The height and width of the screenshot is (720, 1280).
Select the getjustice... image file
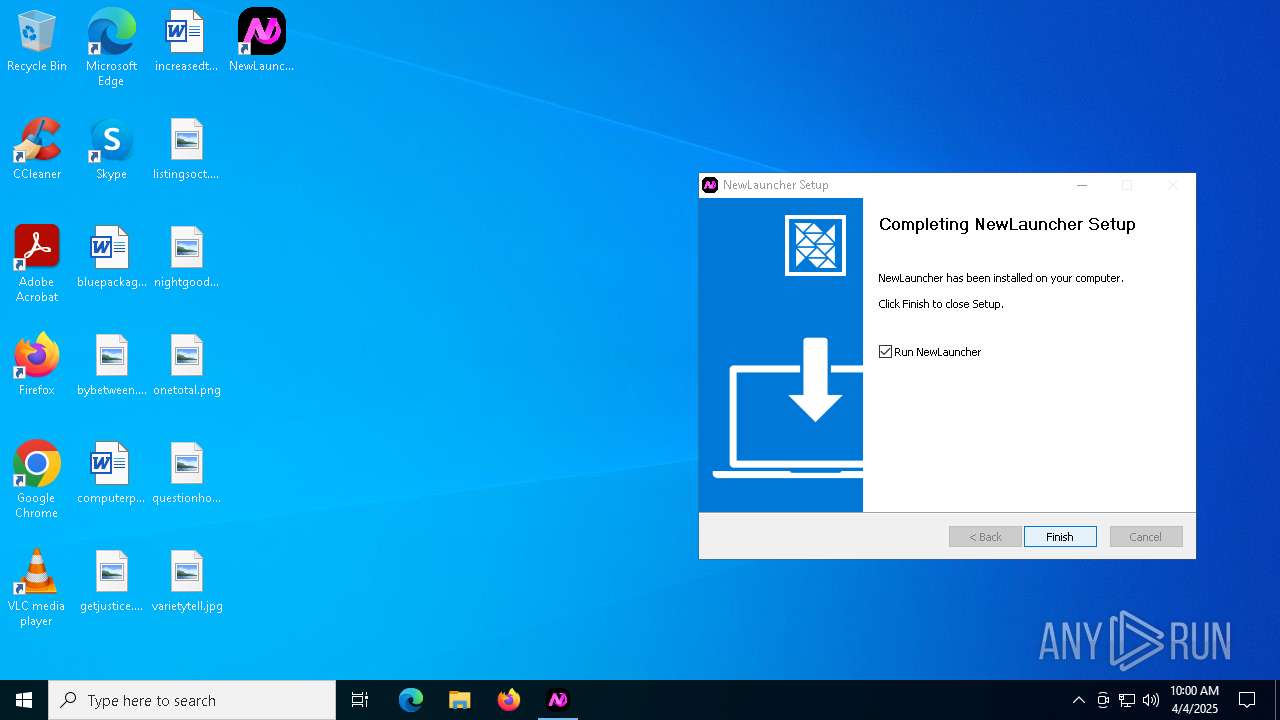(111, 582)
